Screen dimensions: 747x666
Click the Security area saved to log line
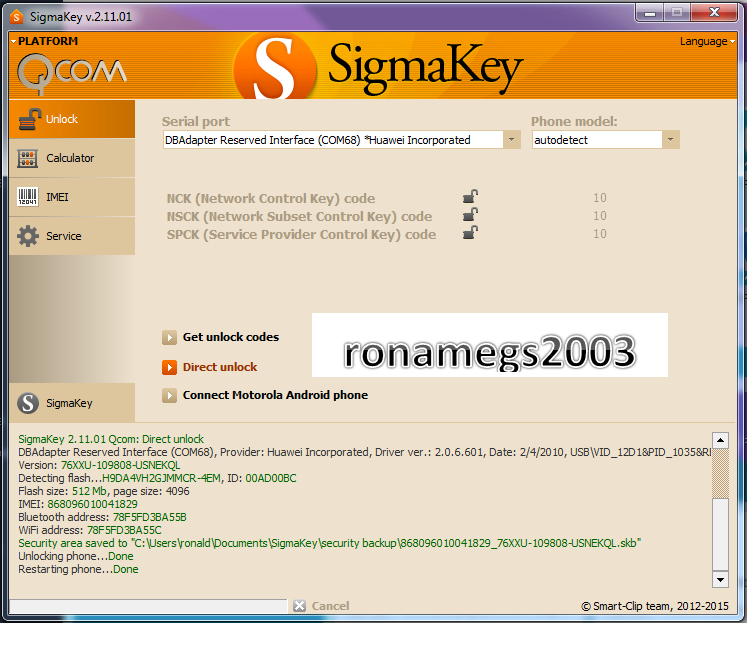point(330,543)
